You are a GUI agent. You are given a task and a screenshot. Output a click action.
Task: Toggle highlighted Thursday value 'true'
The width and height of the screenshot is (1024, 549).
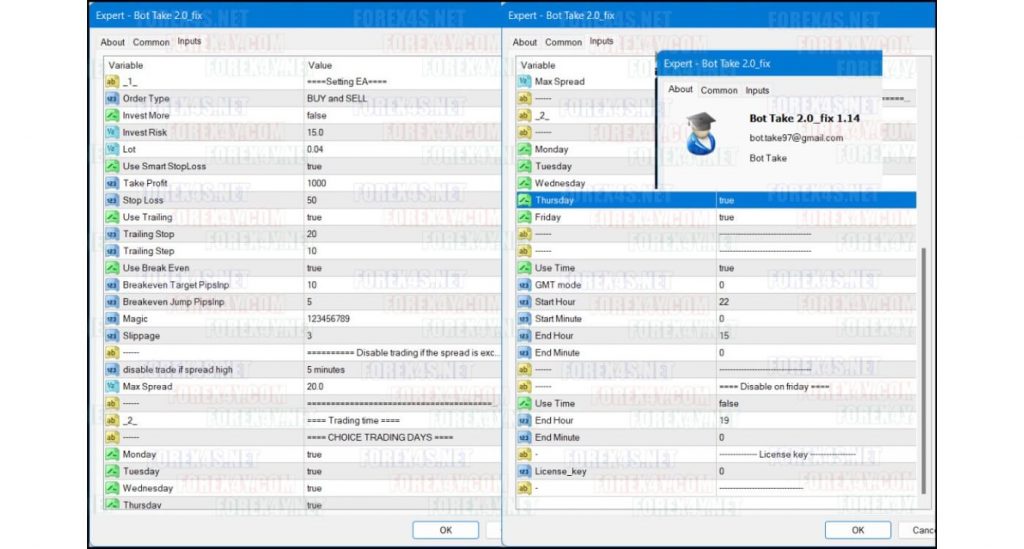tap(726, 200)
